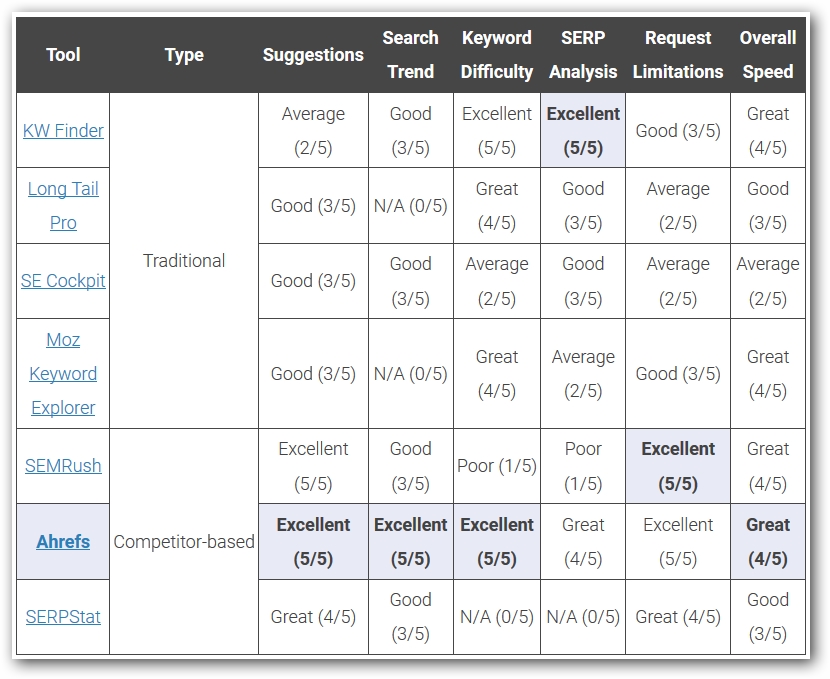Select KW Finder's bold SERP Analysis Excellent cell
Image resolution: width=830 pixels, height=679 pixels.
click(x=583, y=130)
